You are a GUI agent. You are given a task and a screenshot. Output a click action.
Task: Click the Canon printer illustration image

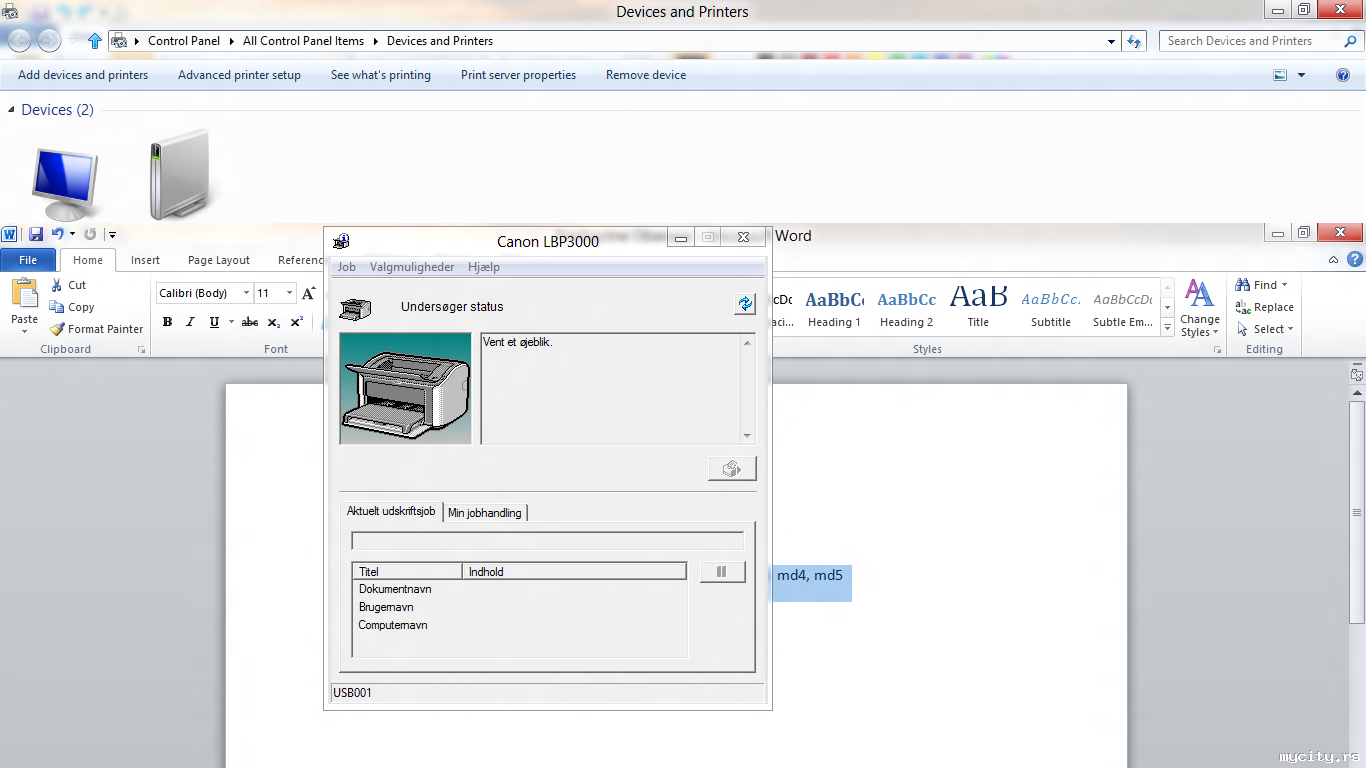click(x=406, y=388)
